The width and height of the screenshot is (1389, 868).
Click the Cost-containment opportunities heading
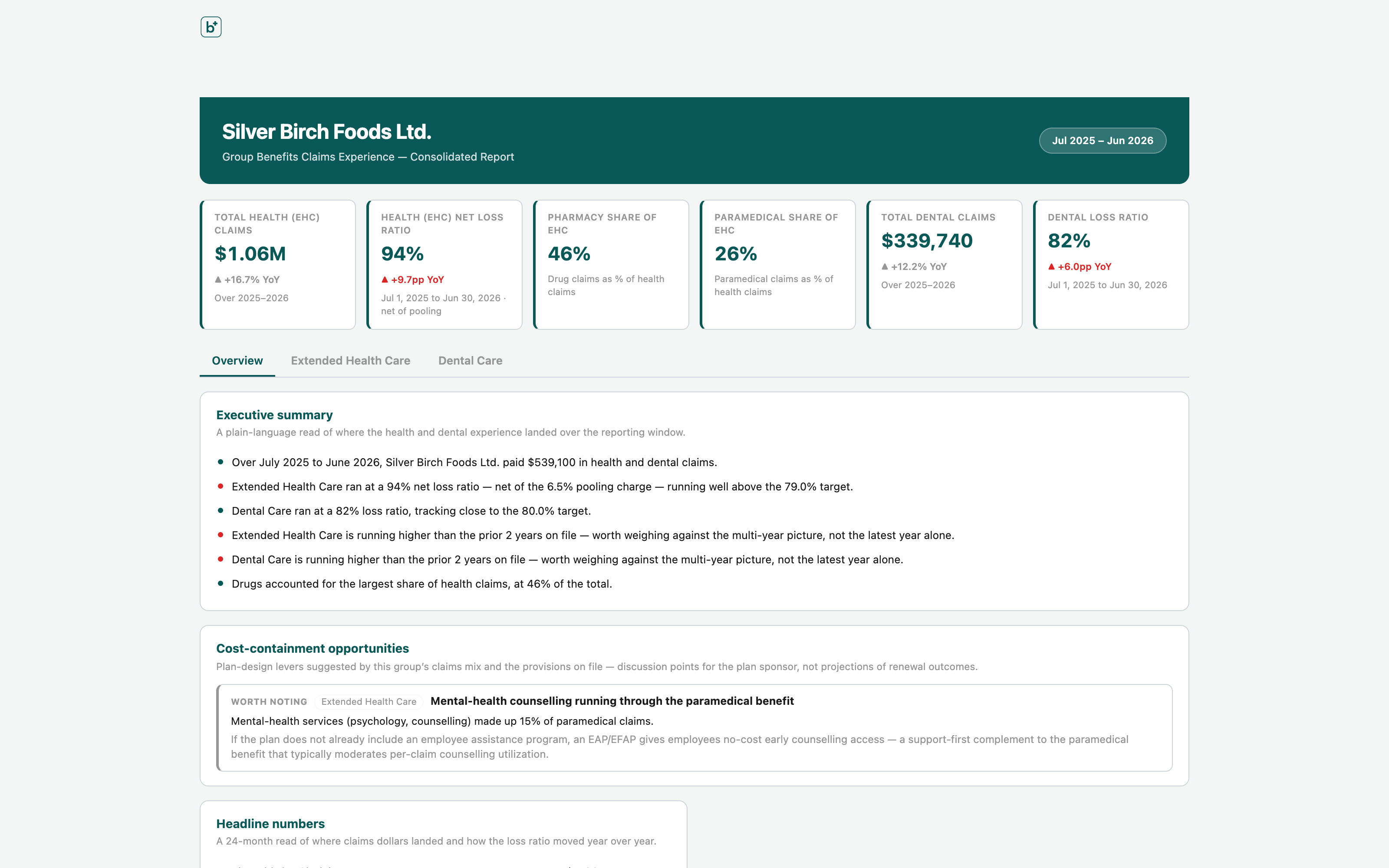[312, 648]
